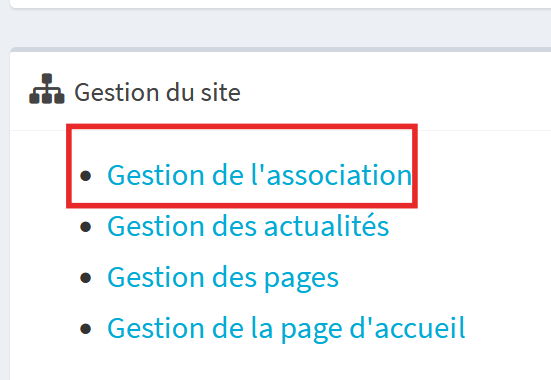Go to Gestion des pages

pyautogui.click(x=223, y=278)
